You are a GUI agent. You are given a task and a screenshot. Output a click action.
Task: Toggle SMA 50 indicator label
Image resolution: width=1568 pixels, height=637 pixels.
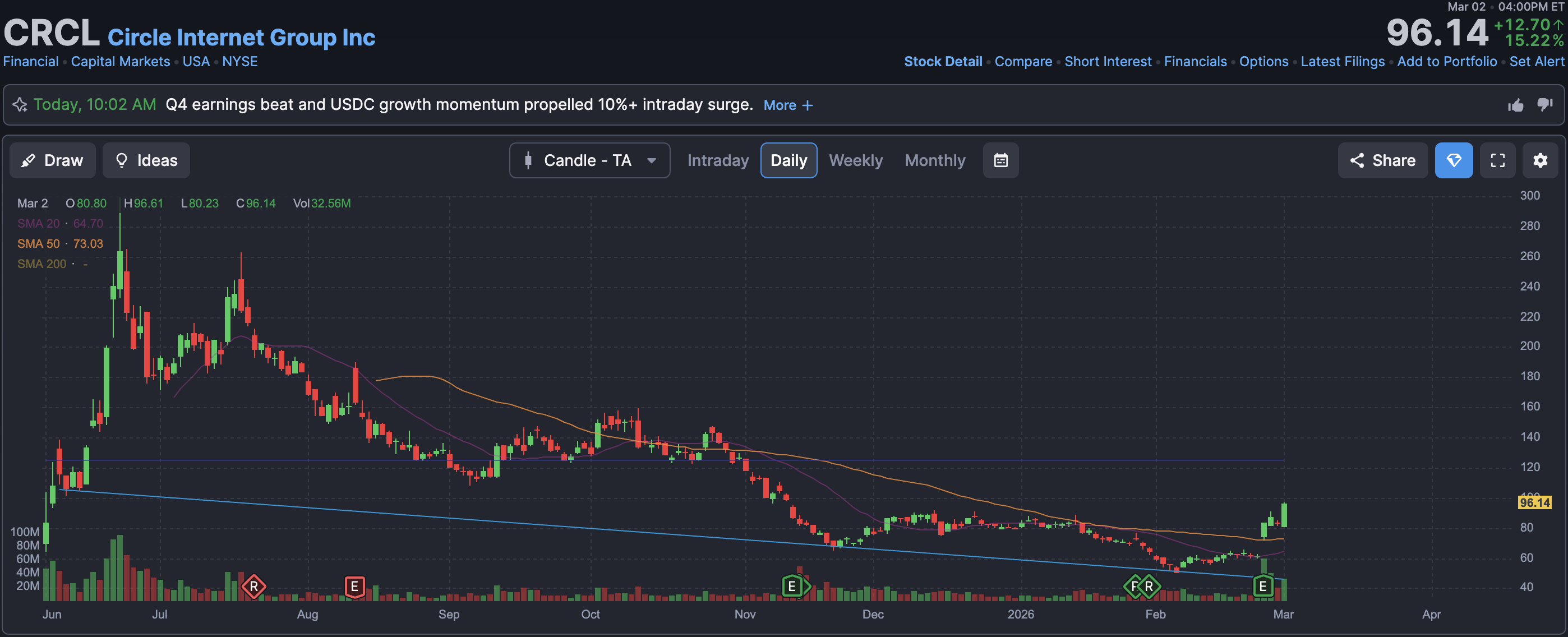pos(39,243)
